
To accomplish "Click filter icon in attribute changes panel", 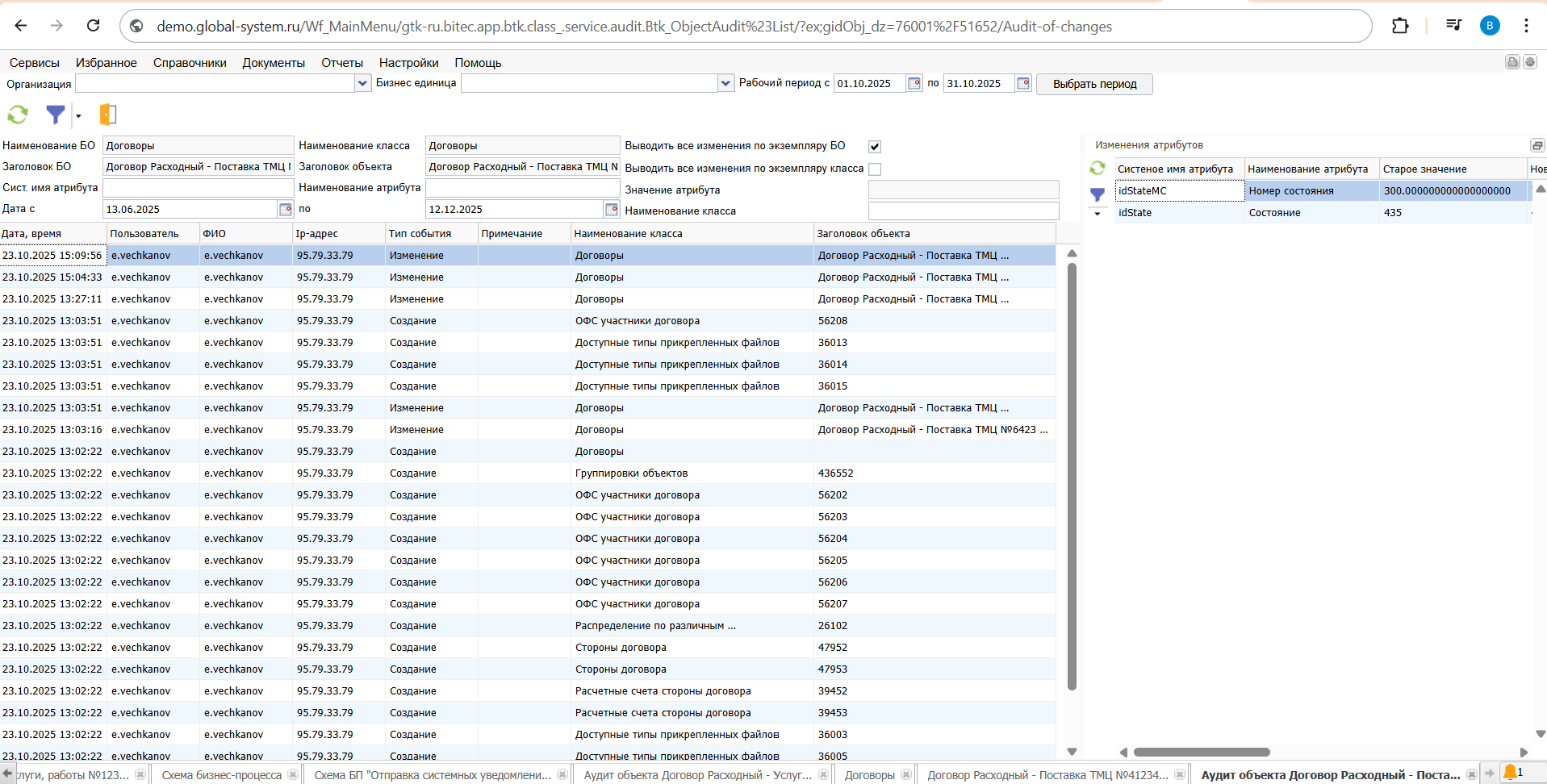I will tap(1098, 194).
